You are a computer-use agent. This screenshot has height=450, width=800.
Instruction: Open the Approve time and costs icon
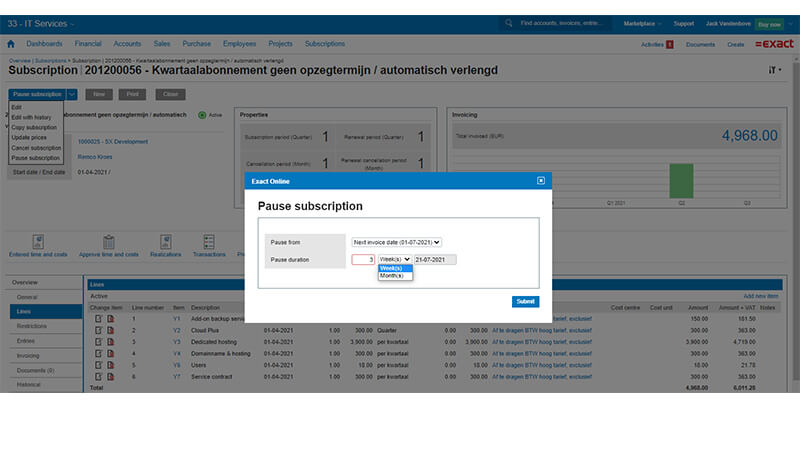(109, 242)
